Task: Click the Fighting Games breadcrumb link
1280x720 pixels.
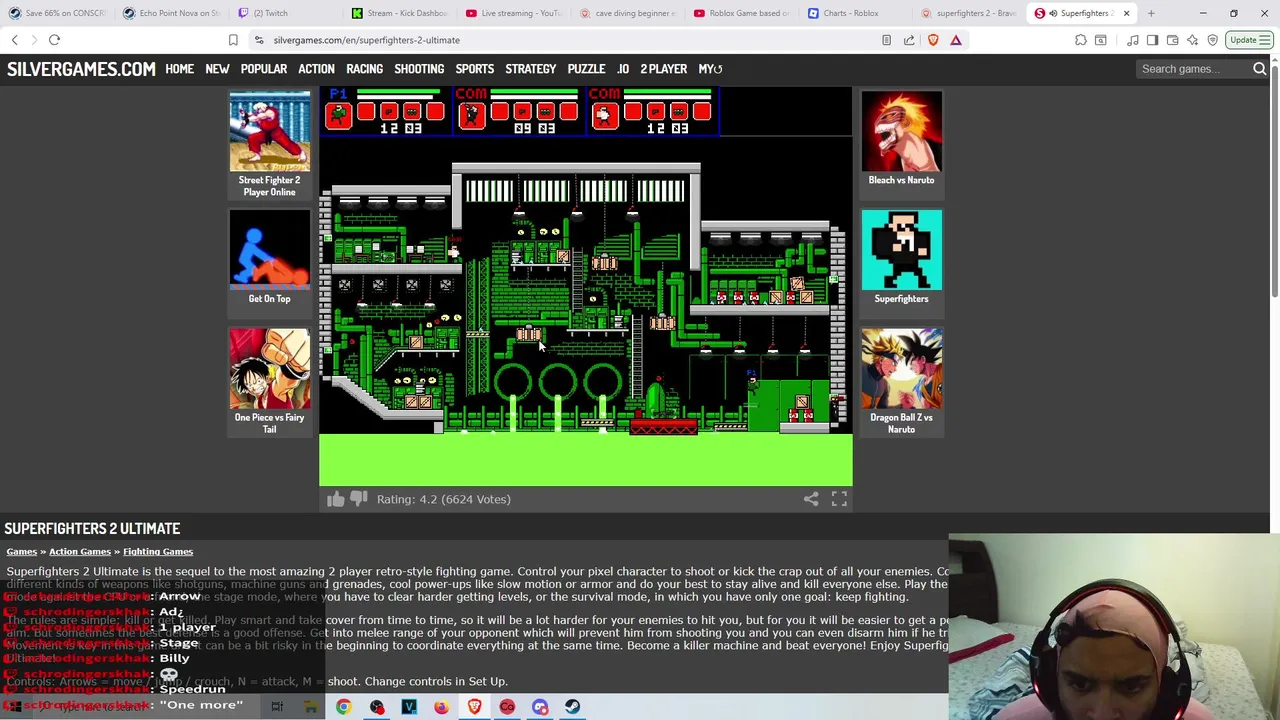Action: click(x=158, y=552)
